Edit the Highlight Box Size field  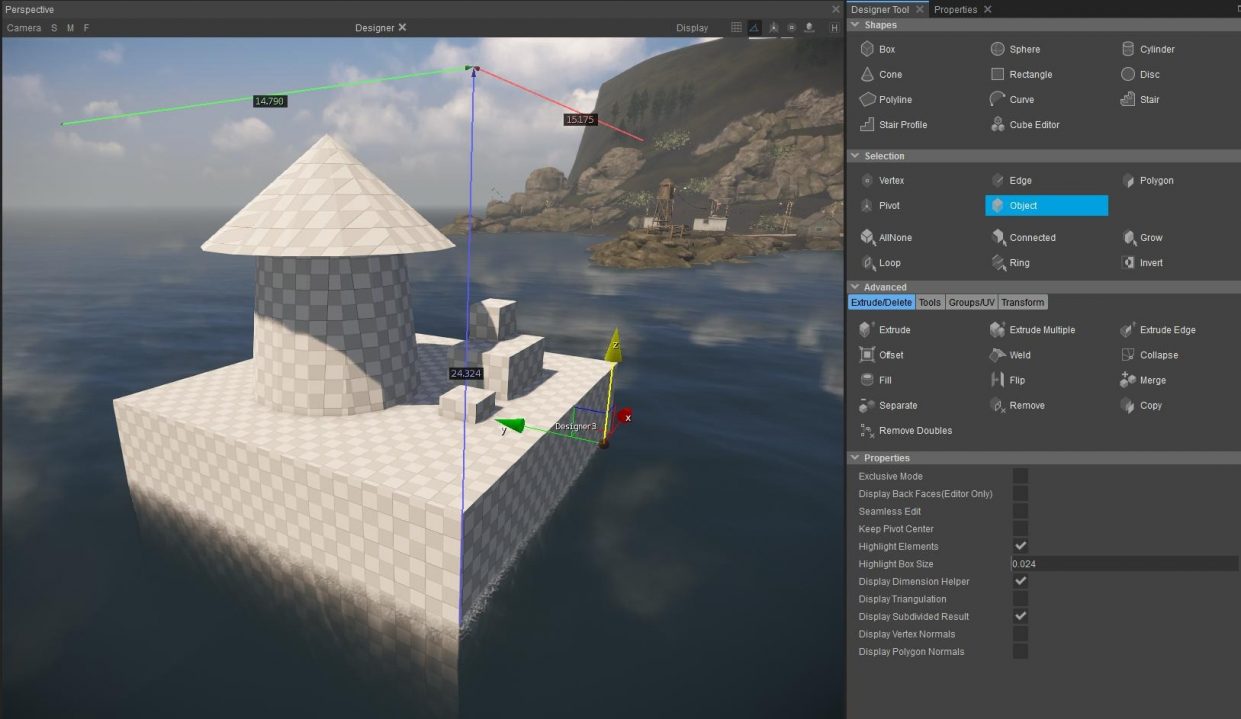click(1125, 564)
